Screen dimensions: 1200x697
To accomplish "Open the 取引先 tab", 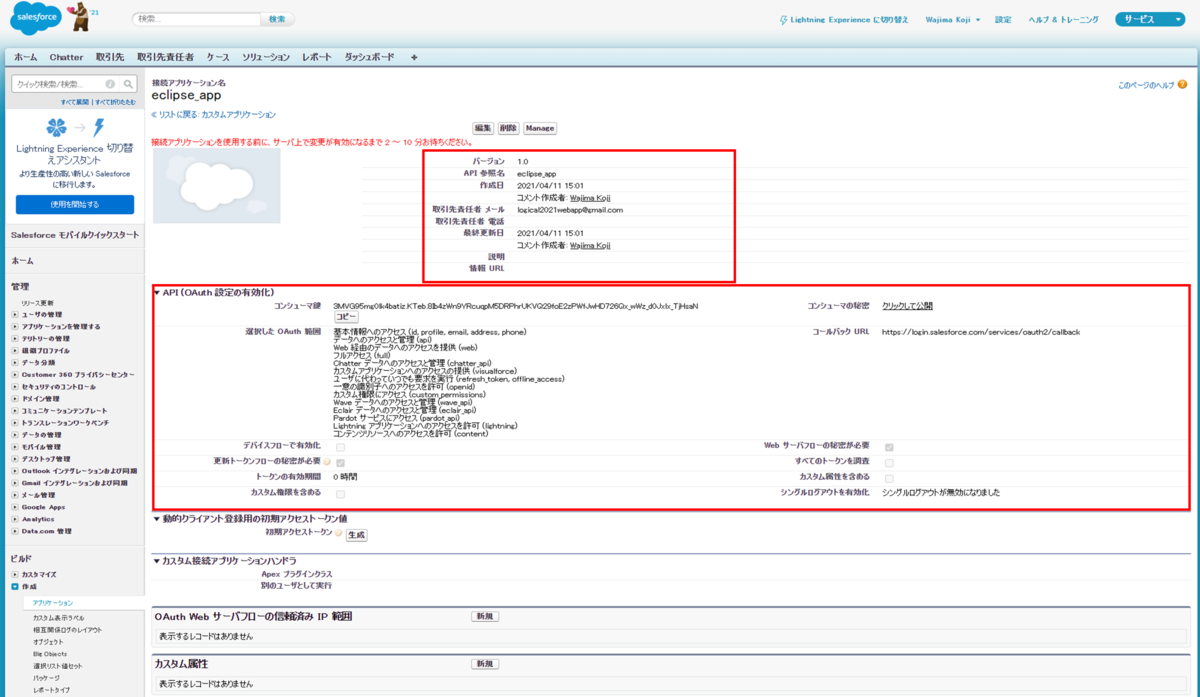I will pos(110,58).
